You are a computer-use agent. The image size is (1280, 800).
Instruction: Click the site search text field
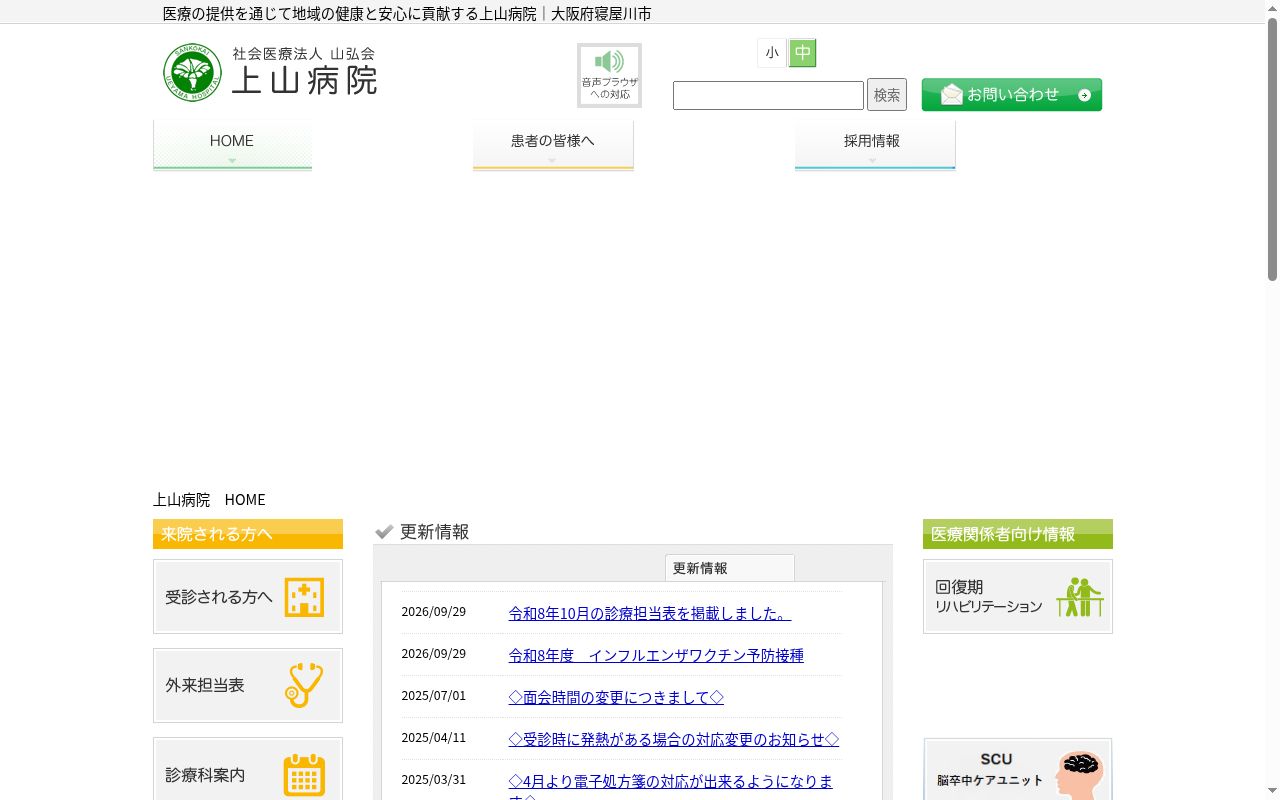pos(768,95)
